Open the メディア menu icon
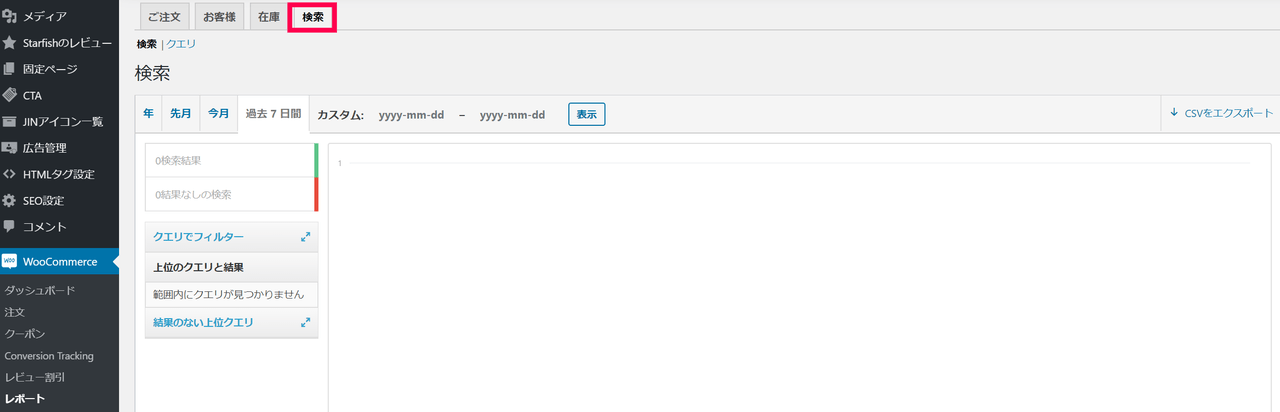This screenshot has height=412, width=1280. (x=9, y=16)
